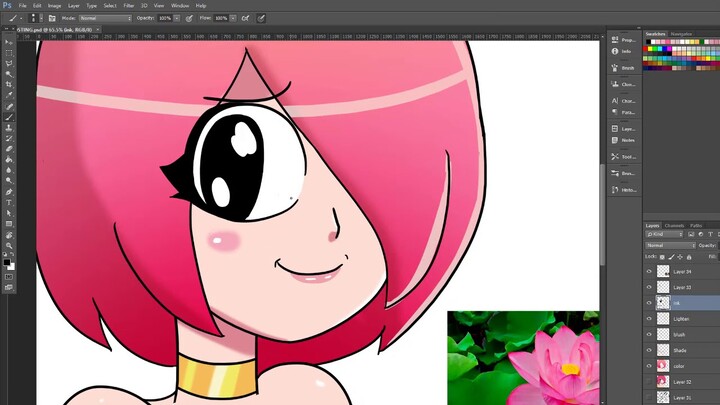Select the Healing Brush tool

(x=9, y=106)
